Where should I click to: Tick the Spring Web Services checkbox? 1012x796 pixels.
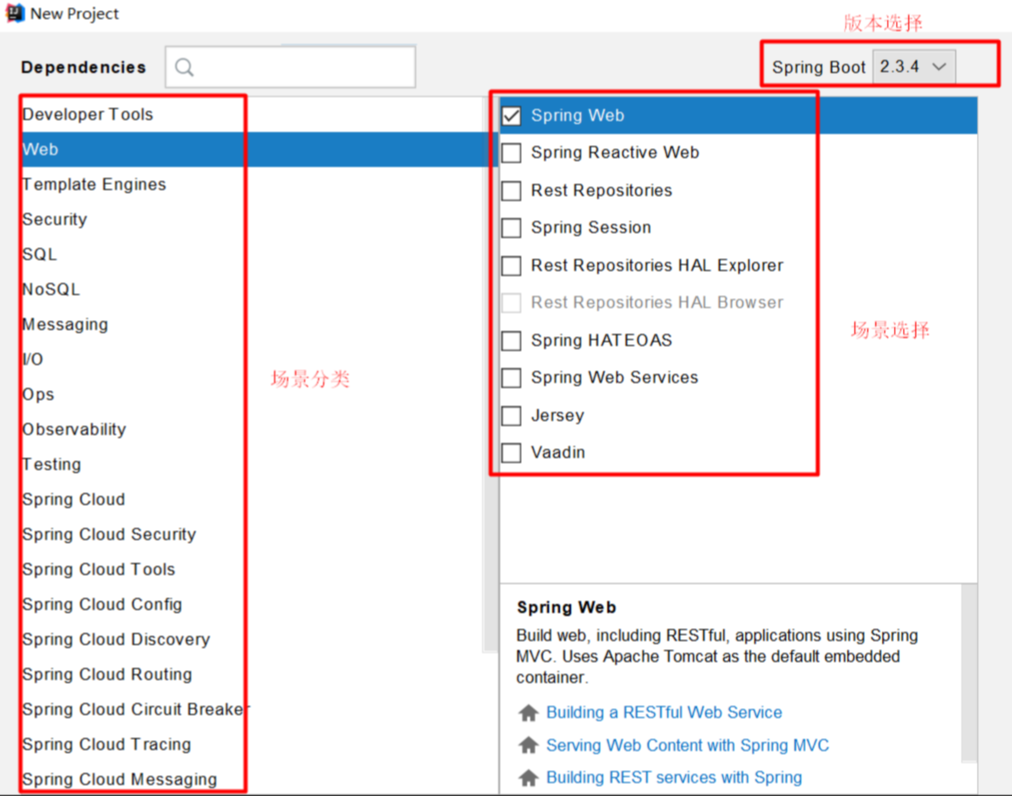(511, 378)
